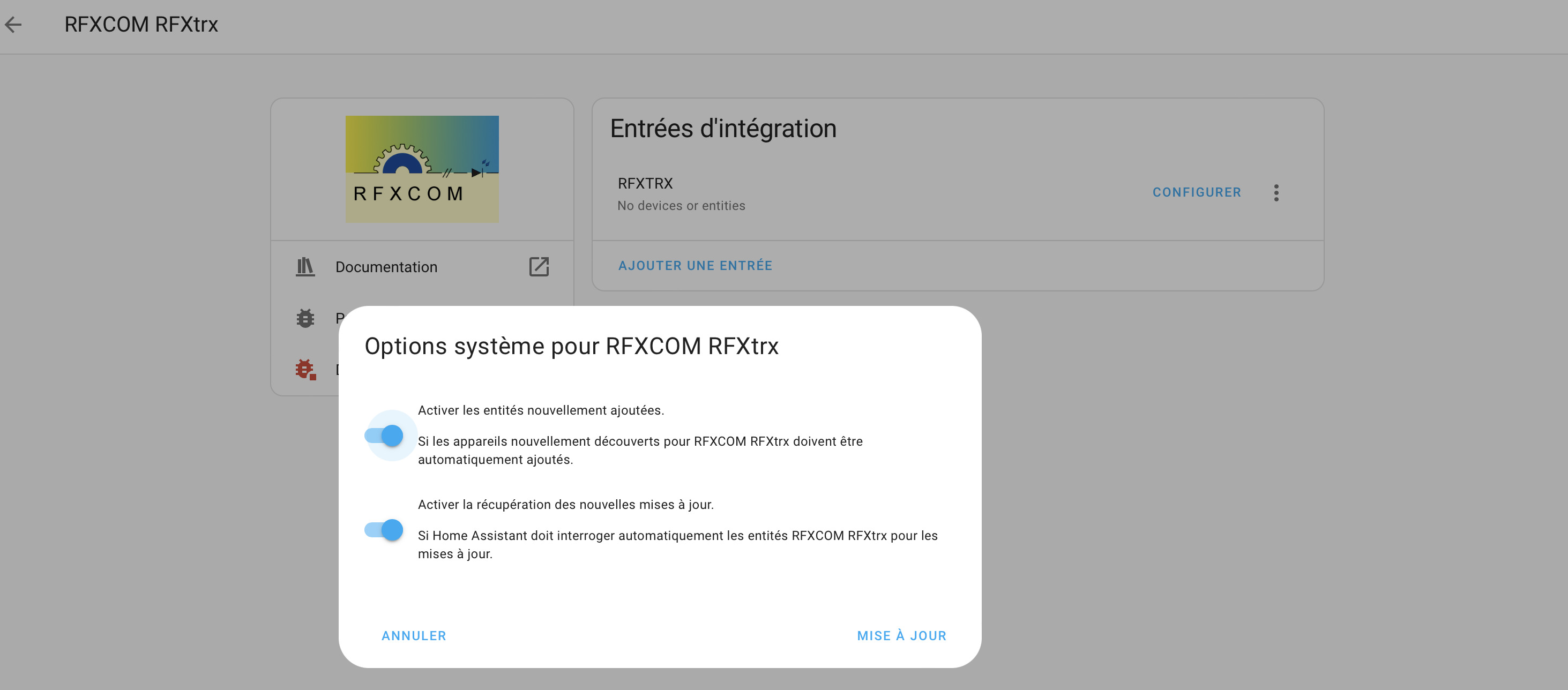
Task: Click AJOUTER UNE ENTRÉE link
Action: pyautogui.click(x=695, y=266)
